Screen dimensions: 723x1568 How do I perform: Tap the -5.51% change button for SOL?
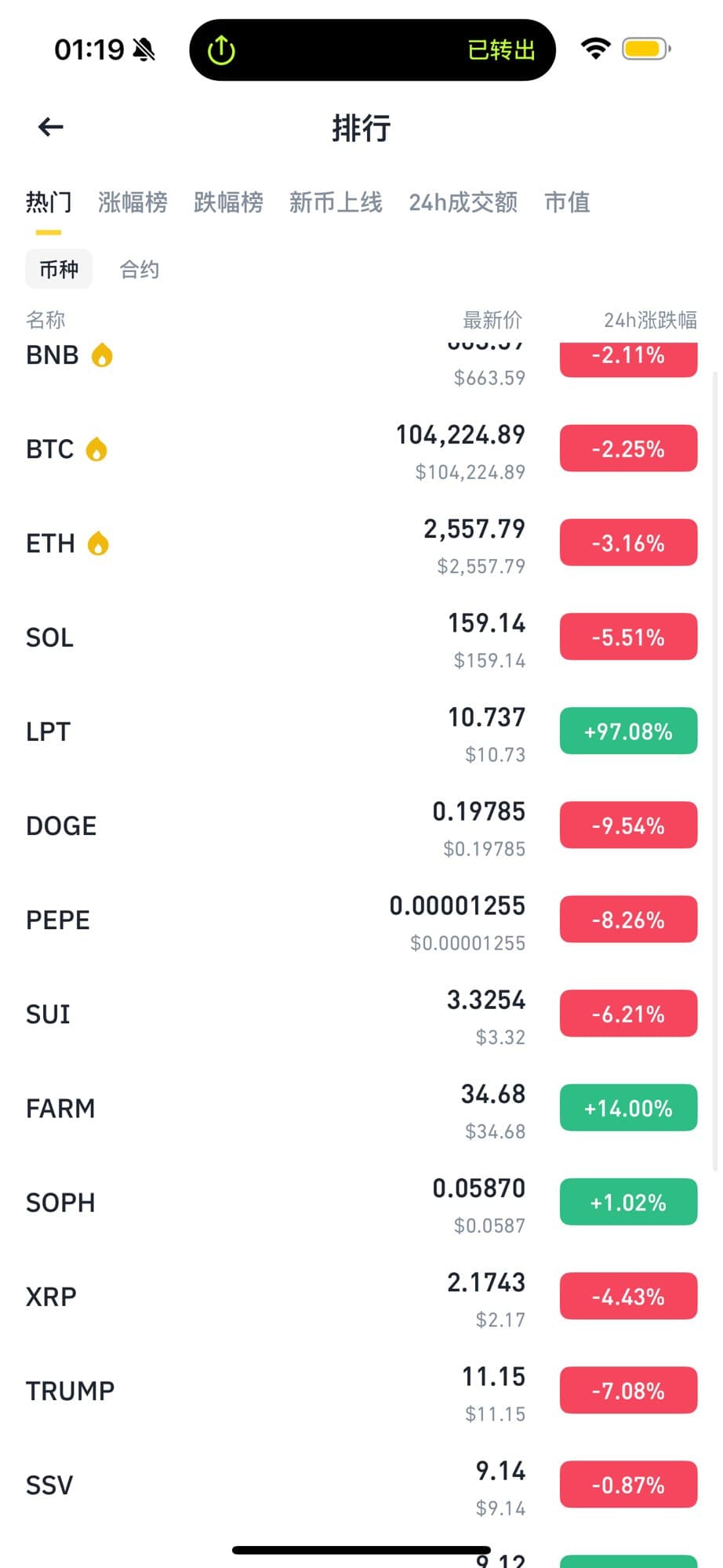pos(628,637)
